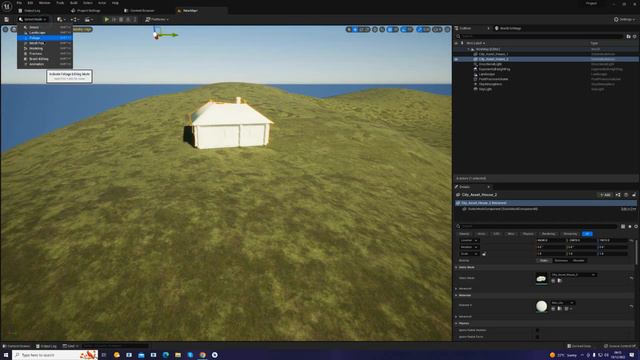Select DirectionalLight in the Outliner
Image resolution: width=640 pixels, height=360 pixels.
coord(490,64)
